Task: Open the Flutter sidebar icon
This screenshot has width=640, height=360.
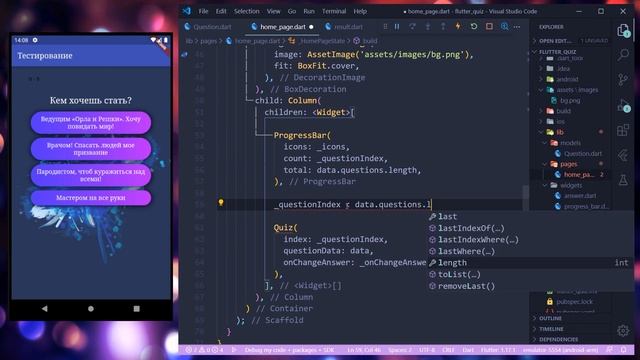Action: coord(623,155)
